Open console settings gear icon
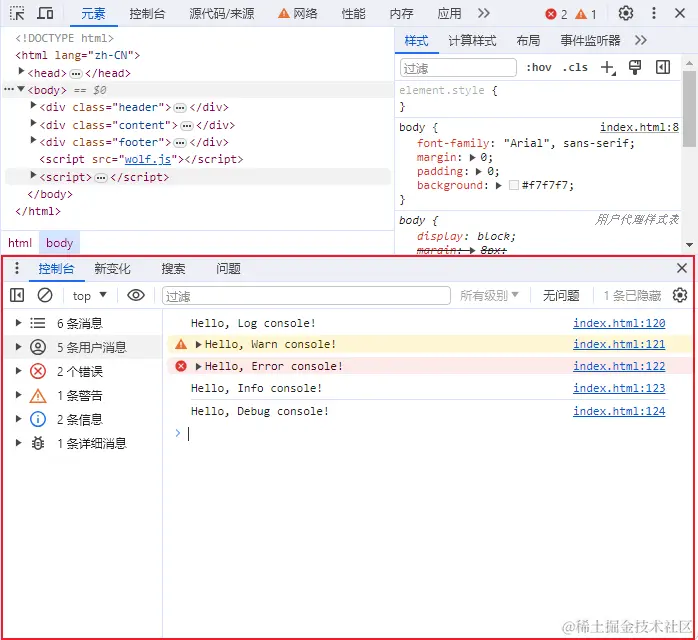 [680, 295]
